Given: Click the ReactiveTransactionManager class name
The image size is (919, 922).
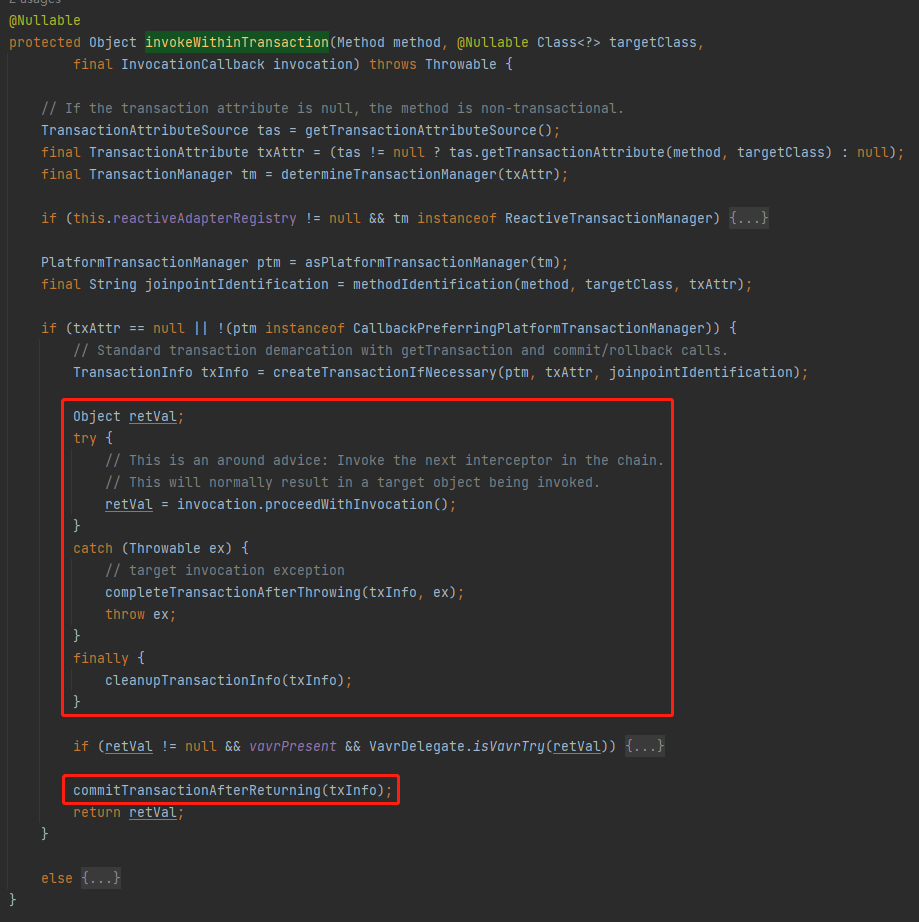Looking at the screenshot, I should [609, 219].
